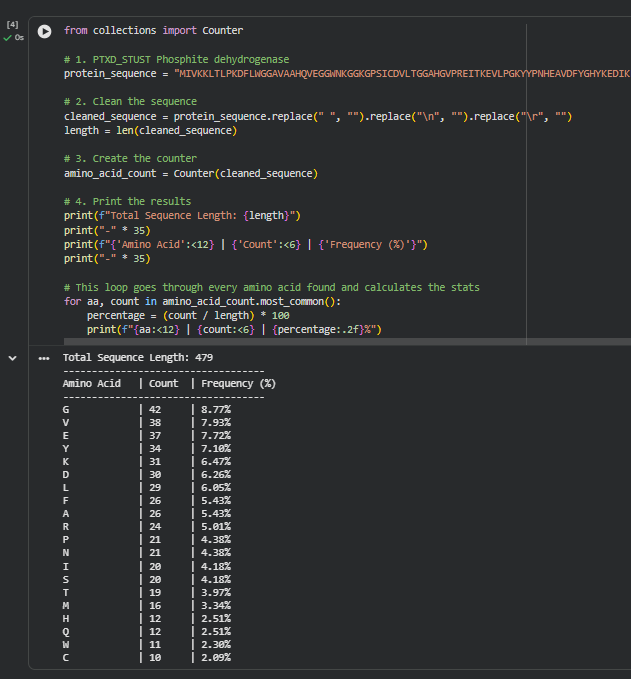Click the Y row count 34
This screenshot has height=679, width=631.
[x=155, y=449]
